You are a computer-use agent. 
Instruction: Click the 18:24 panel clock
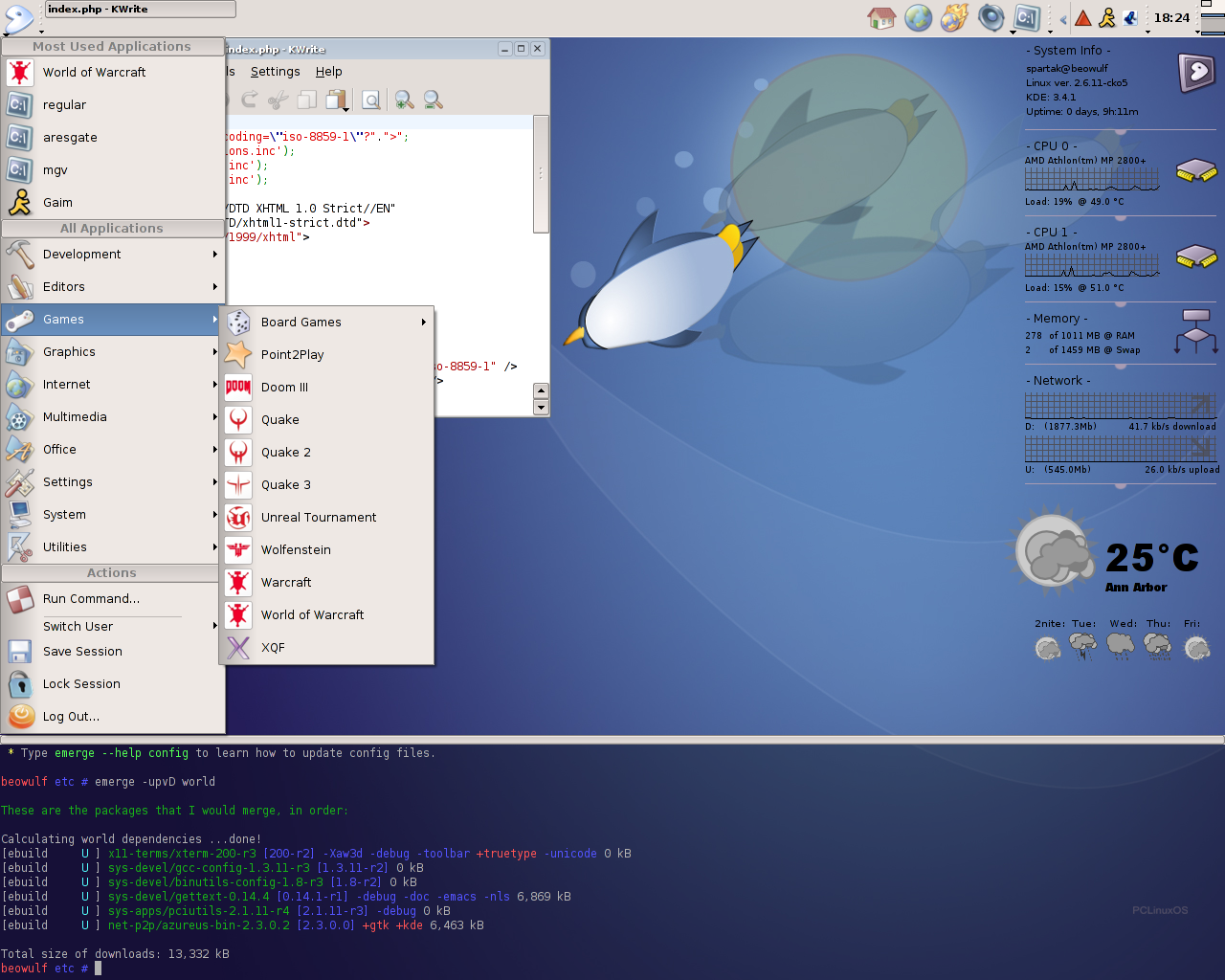point(1171,17)
